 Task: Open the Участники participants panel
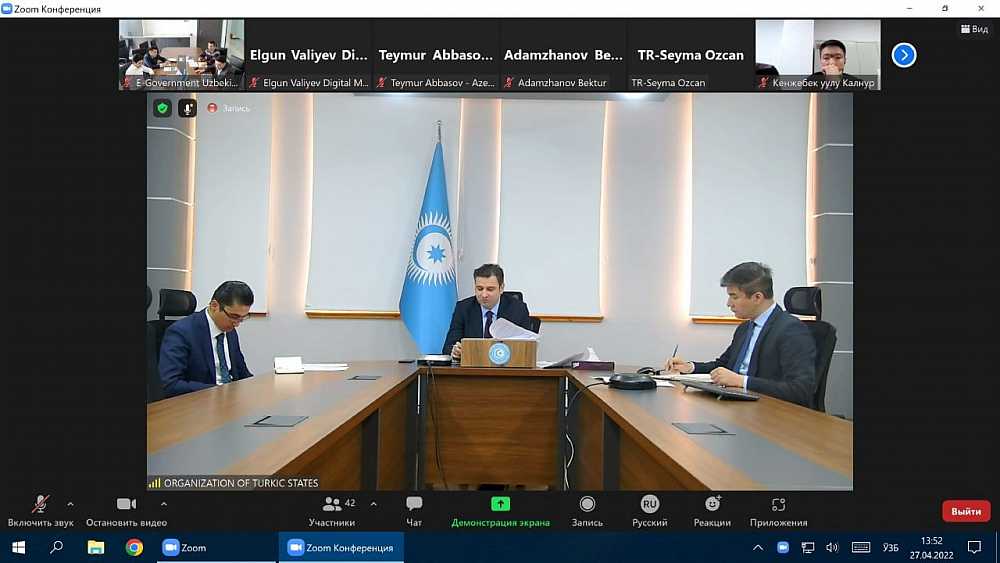click(x=332, y=510)
